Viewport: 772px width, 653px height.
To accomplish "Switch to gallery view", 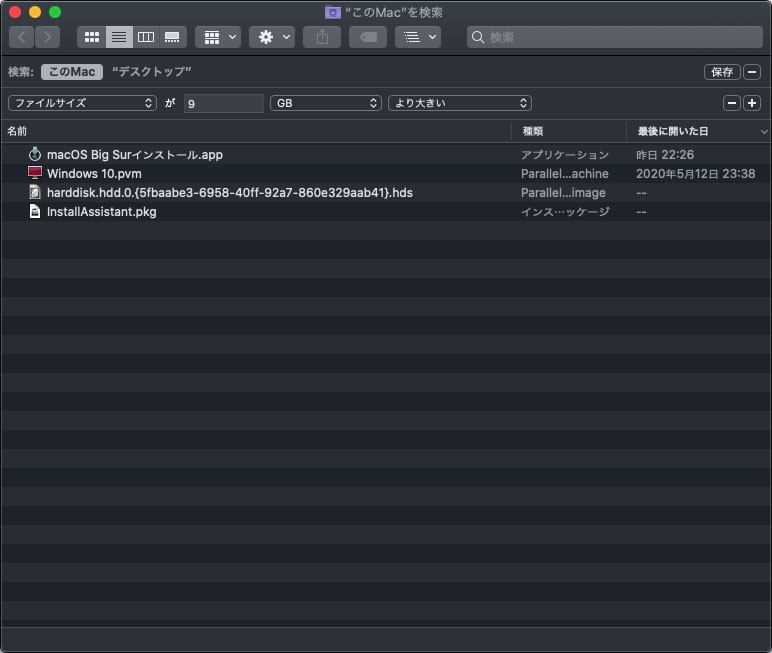I will pos(172,37).
